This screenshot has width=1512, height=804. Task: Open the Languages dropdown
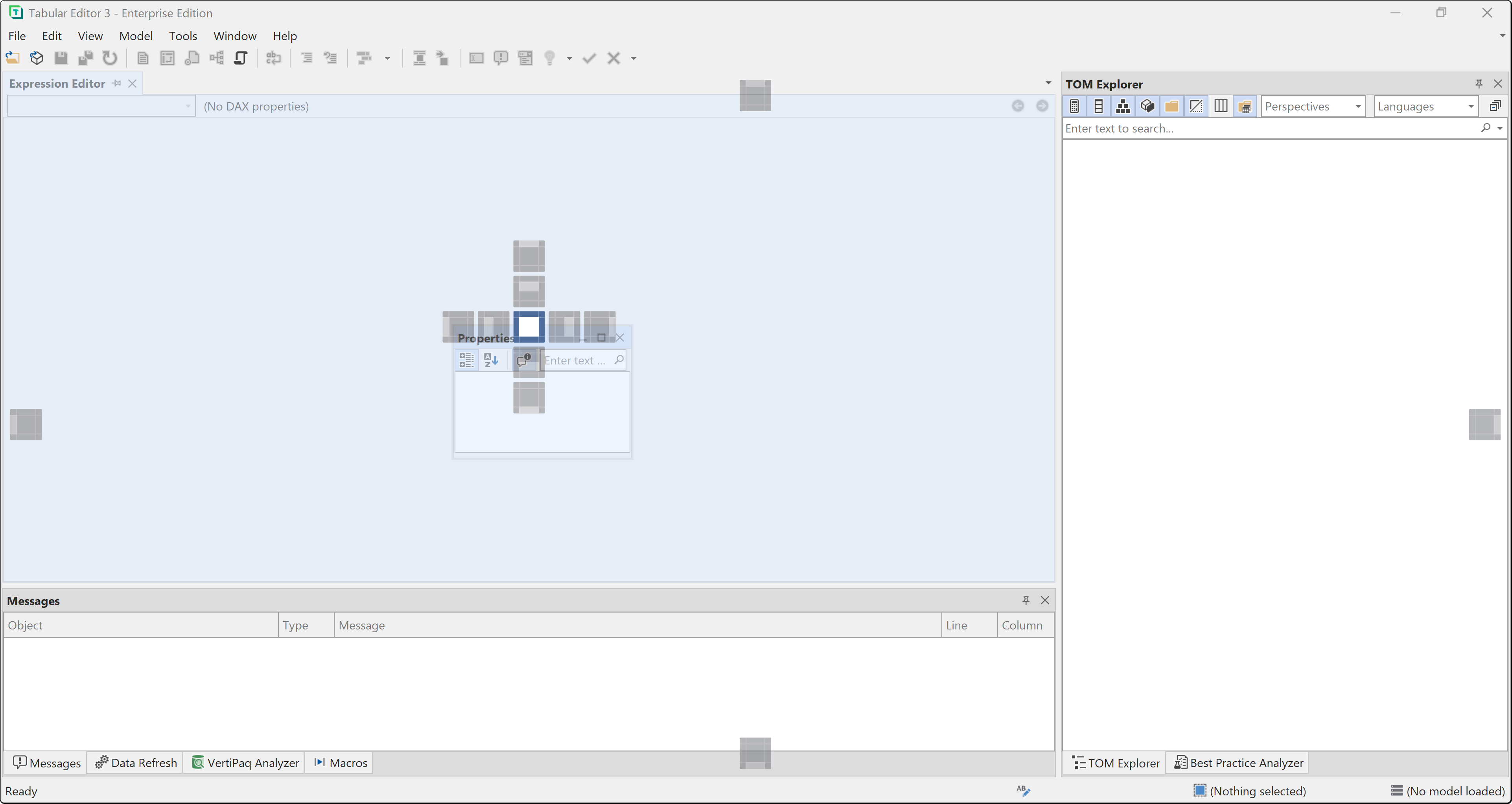(1426, 106)
